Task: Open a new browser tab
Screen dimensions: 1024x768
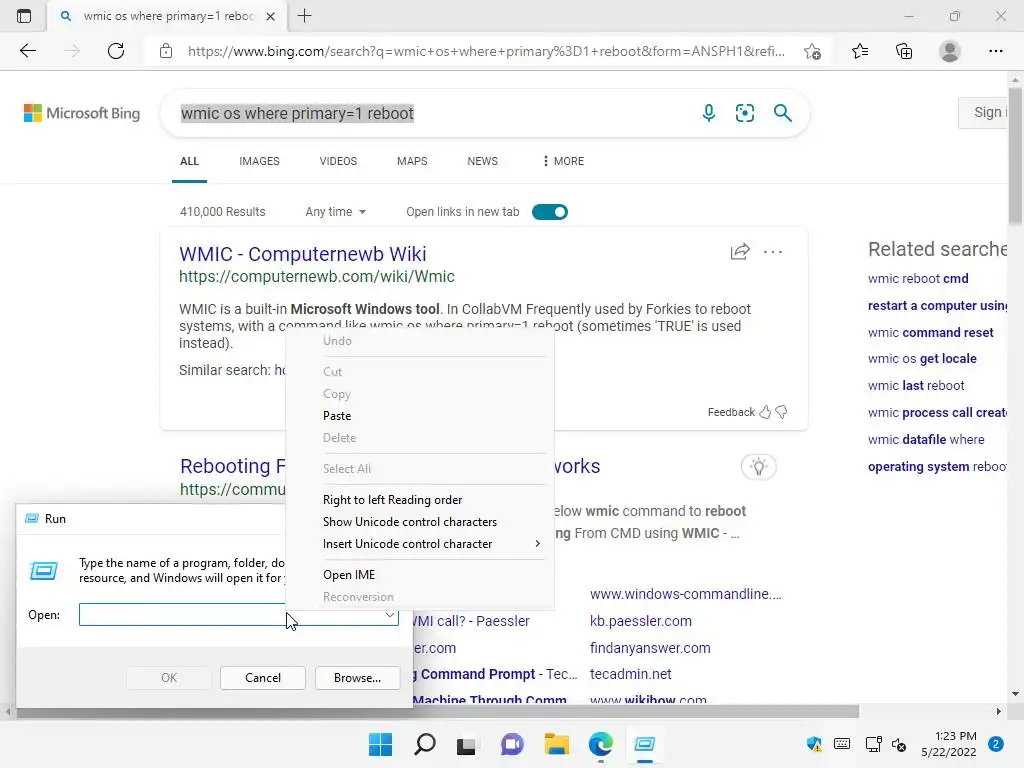Action: pos(304,16)
